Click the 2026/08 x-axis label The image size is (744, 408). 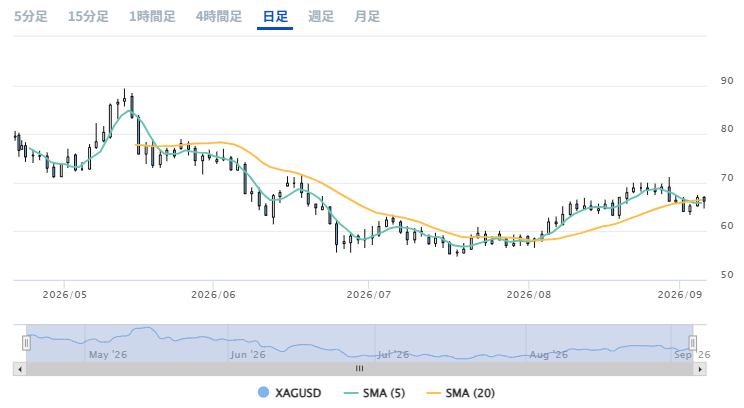coord(529,295)
